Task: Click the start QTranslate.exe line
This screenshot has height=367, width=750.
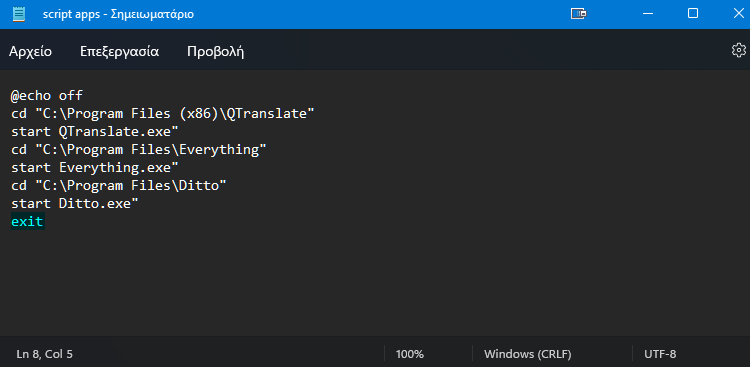Action: point(95,132)
